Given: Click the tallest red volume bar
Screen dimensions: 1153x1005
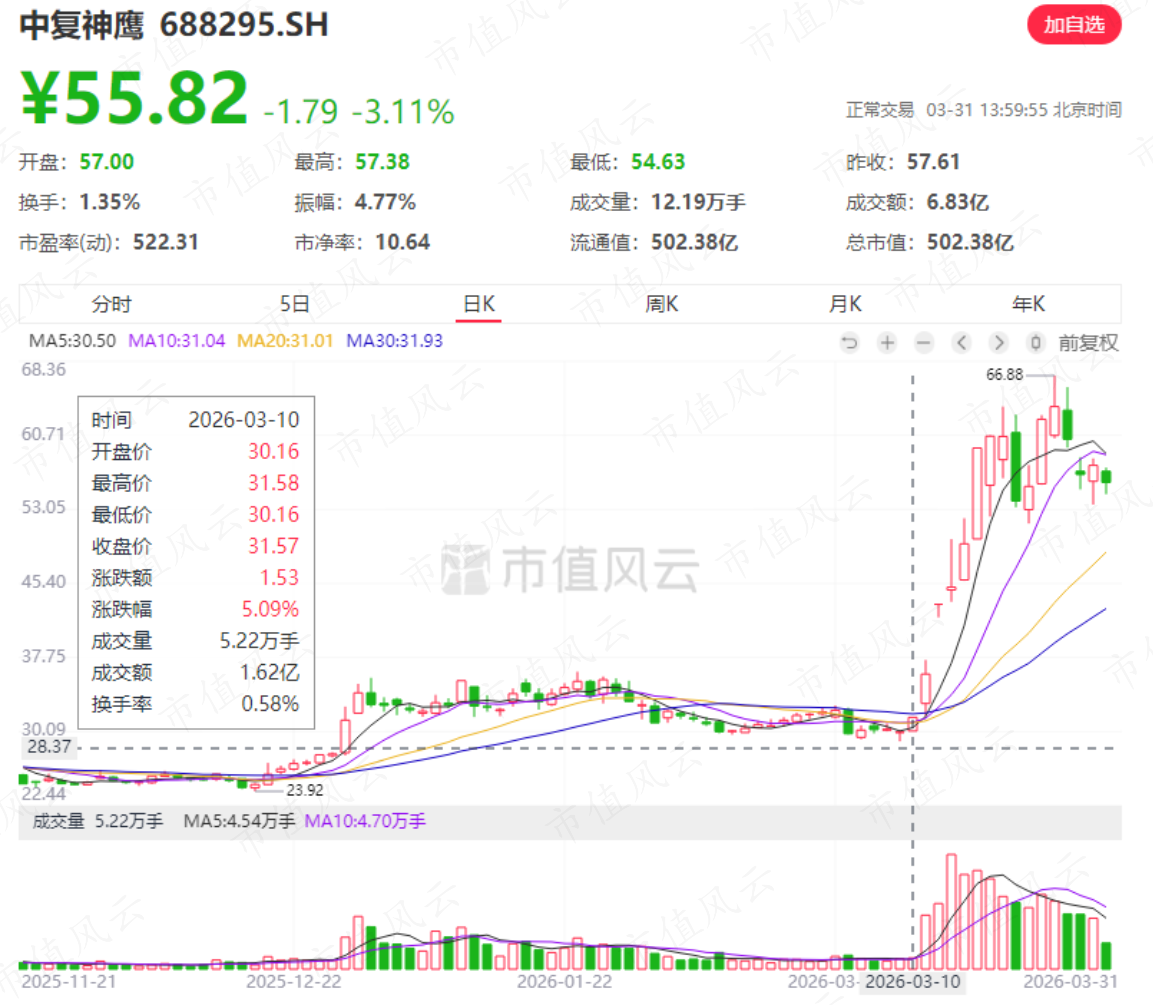Looking at the screenshot, I should tap(951, 912).
